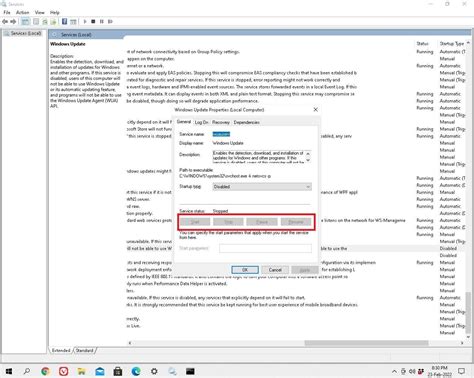Open the Action menu
The image size is (474, 378).
coord(23,12)
